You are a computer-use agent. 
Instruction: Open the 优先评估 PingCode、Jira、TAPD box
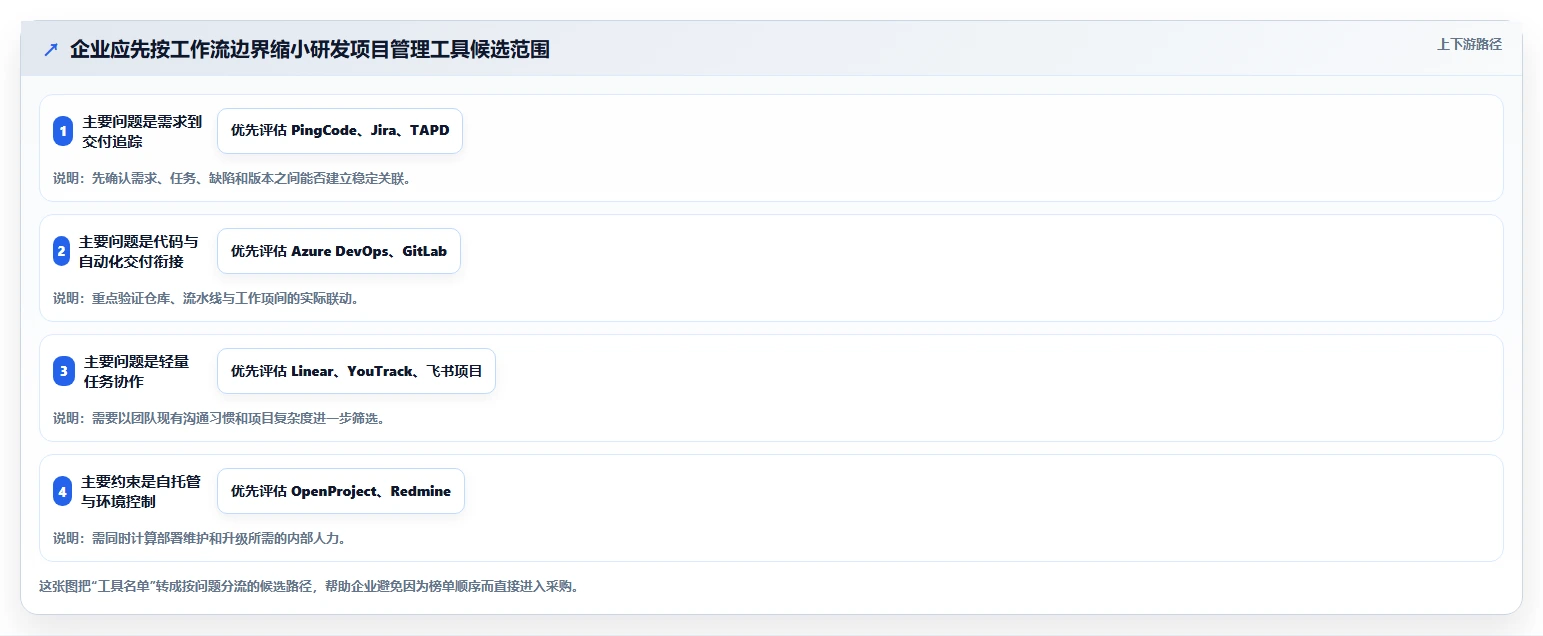340,131
